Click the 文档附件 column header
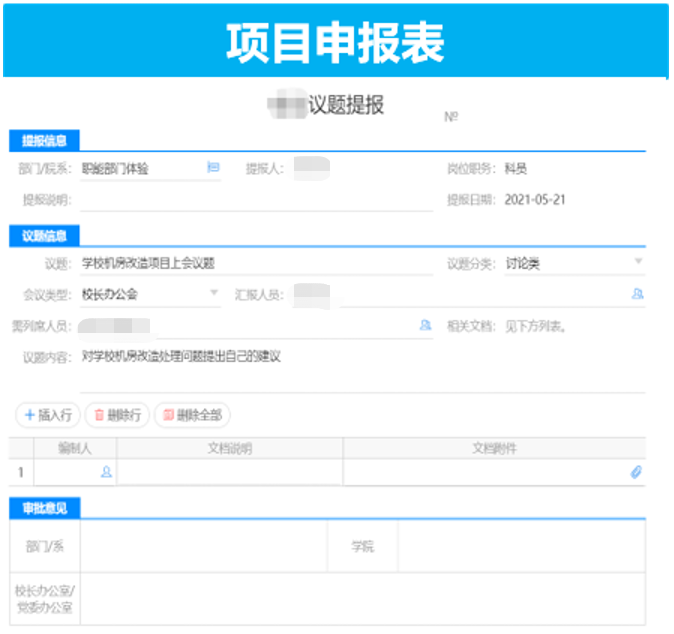Viewport: 674px width, 634px height. pos(494,448)
